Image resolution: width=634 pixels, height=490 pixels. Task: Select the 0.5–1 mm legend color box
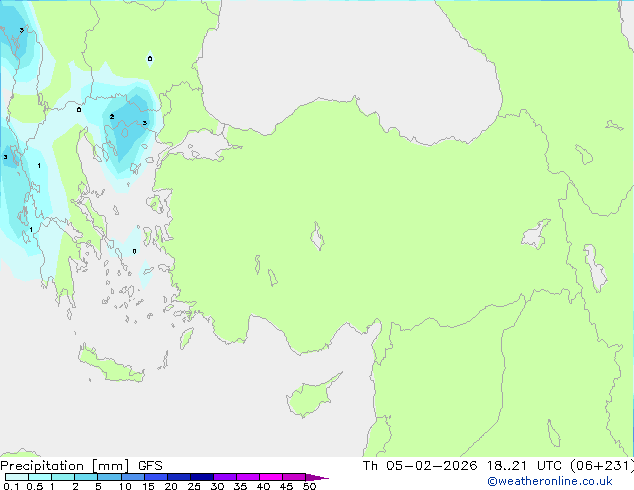40,477
